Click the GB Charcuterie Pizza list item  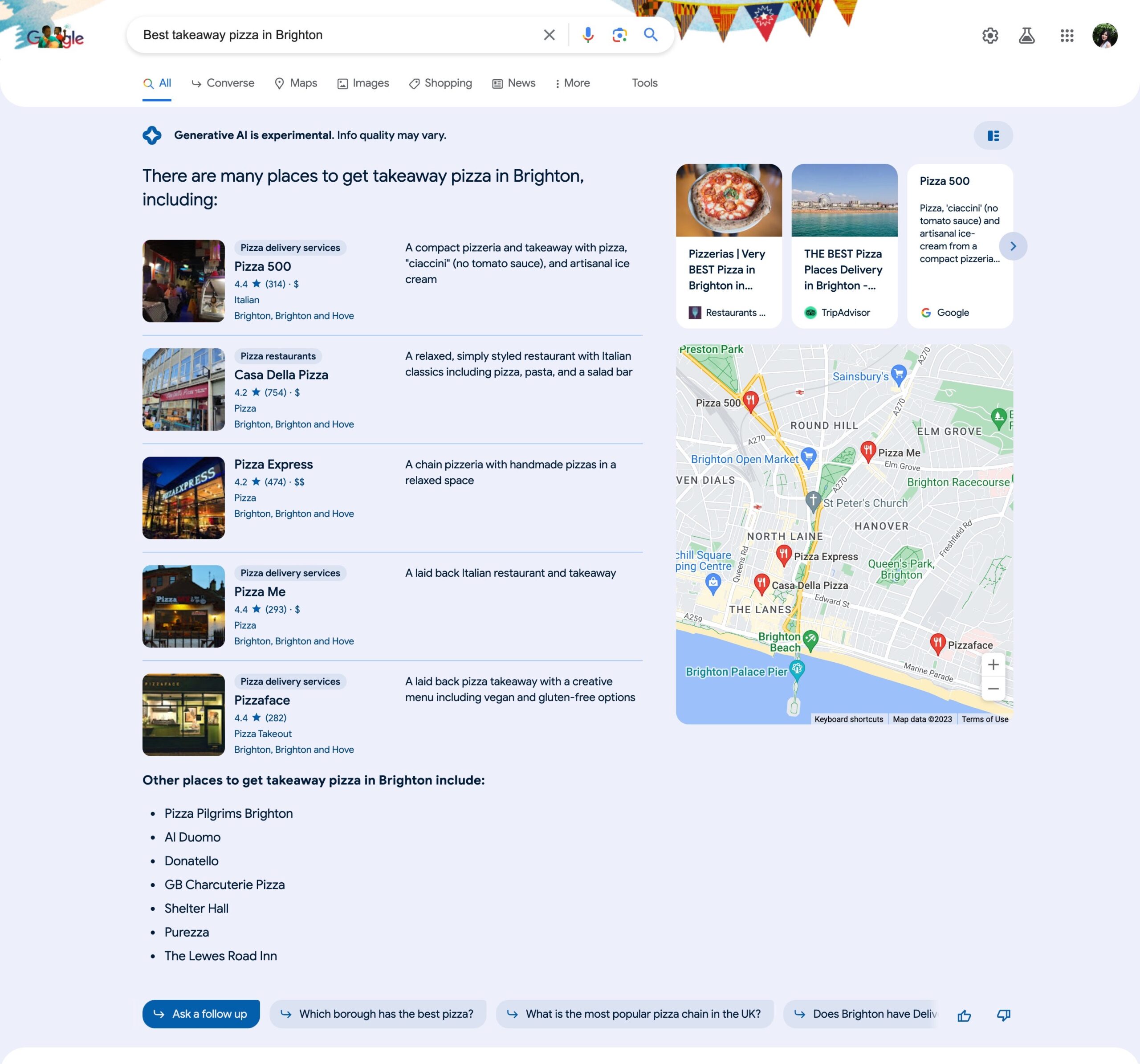[224, 885]
